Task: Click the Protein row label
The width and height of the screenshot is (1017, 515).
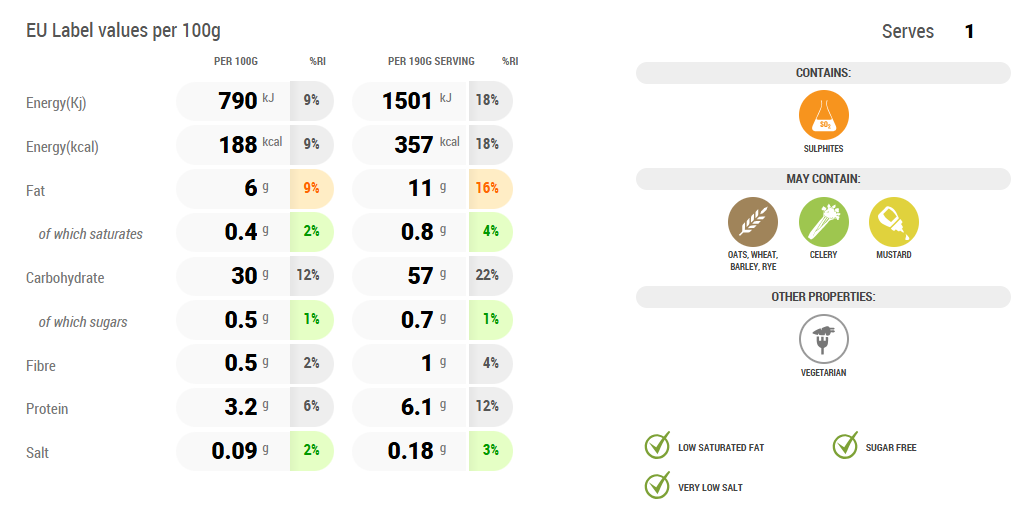Action: pos(49,409)
